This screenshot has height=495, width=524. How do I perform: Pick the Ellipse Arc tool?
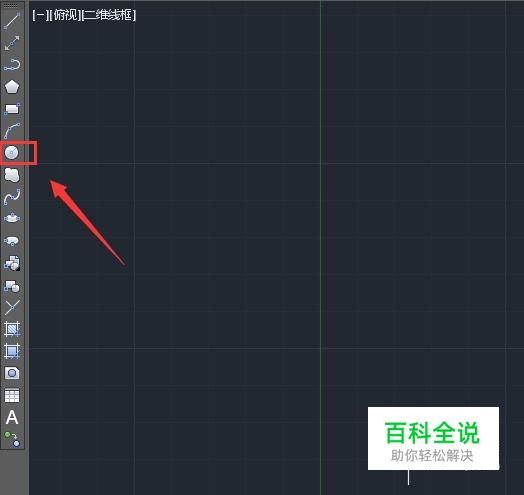(x=12, y=241)
